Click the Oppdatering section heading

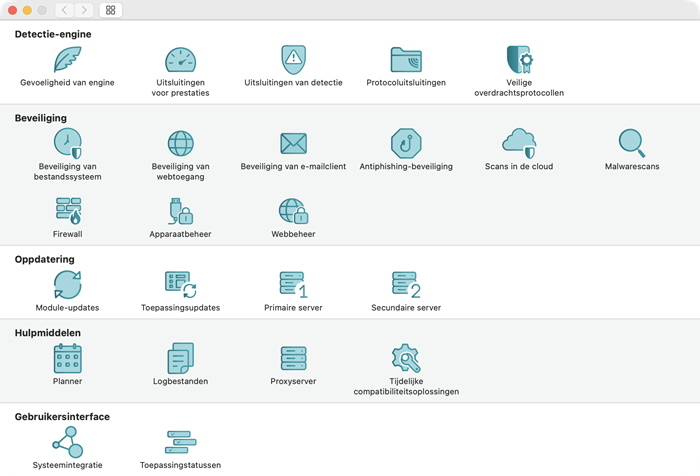pos(45,259)
